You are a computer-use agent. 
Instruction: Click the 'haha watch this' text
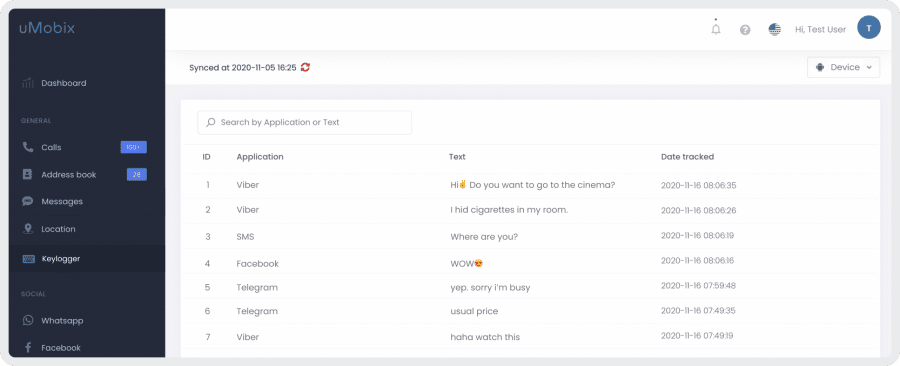click(485, 337)
